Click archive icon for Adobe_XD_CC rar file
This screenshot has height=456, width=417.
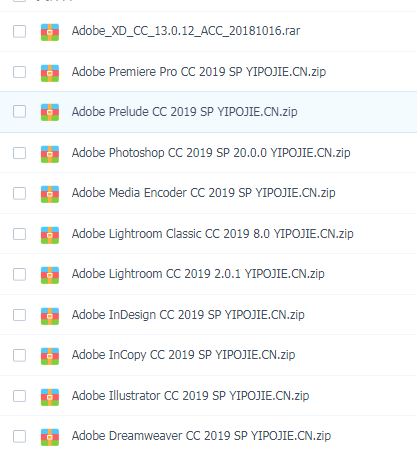pos(50,32)
